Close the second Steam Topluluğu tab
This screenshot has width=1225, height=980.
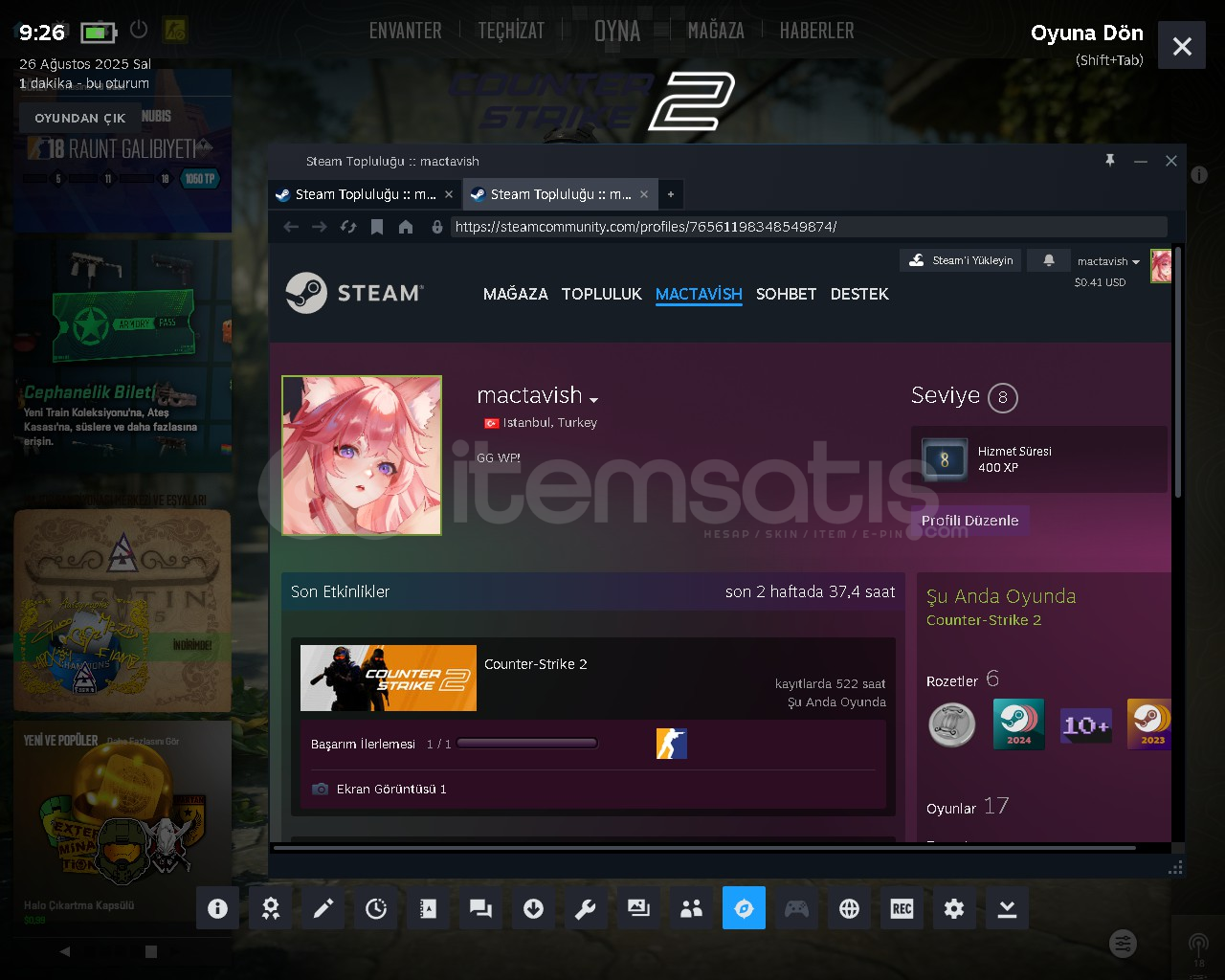click(x=644, y=194)
